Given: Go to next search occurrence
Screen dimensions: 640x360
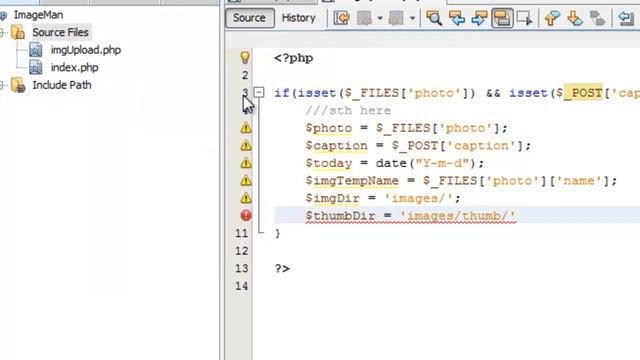Looking at the screenshot, I should tap(479, 18).
